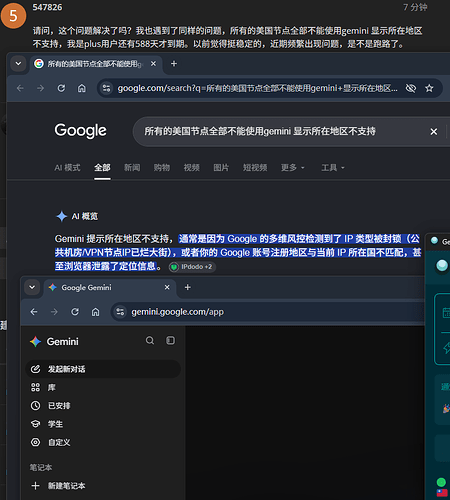This screenshot has height=500, width=450.
Task: Click the flag icon in right panel
Action: pyautogui.click(x=442, y=493)
